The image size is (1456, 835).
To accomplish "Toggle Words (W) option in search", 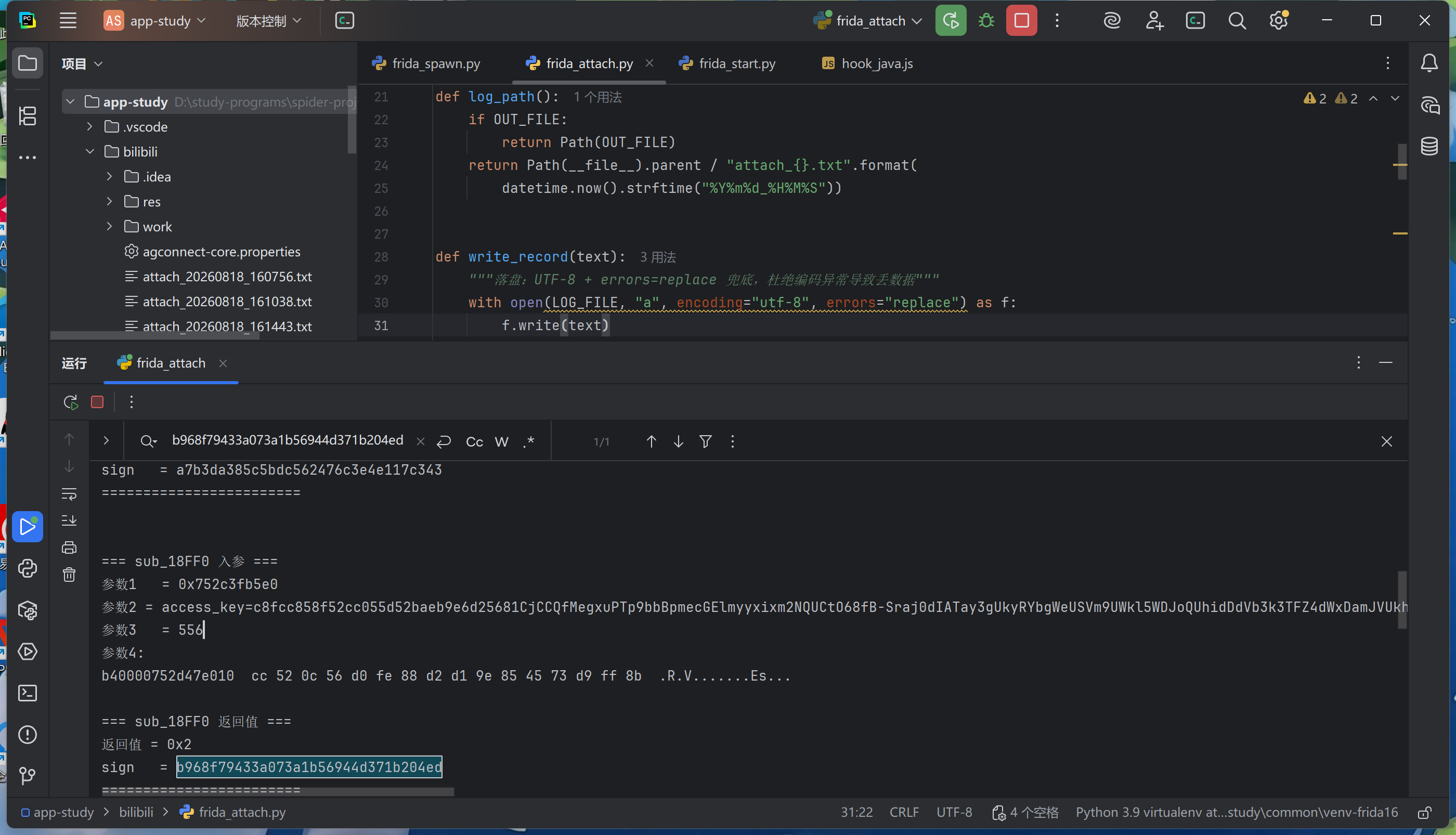I will [501, 441].
